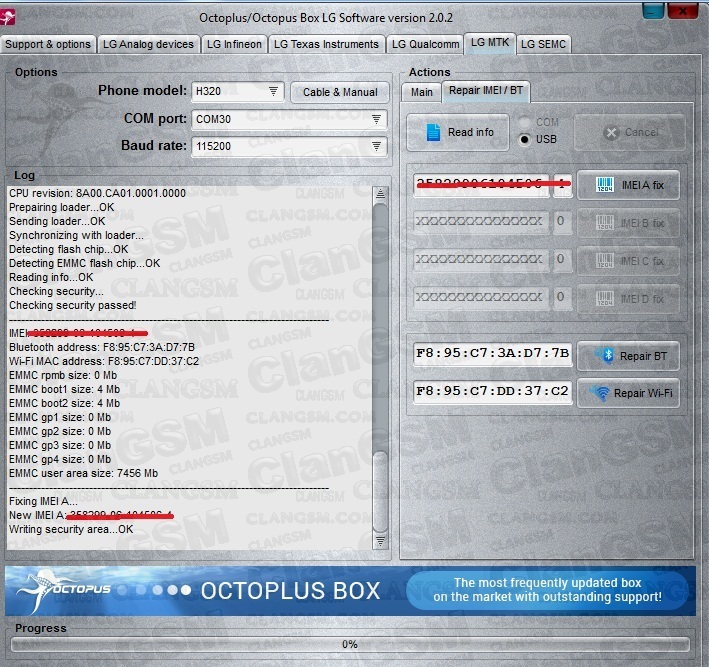709x667 pixels.
Task: Click the X icon on Cancel button
Action: tap(611, 132)
